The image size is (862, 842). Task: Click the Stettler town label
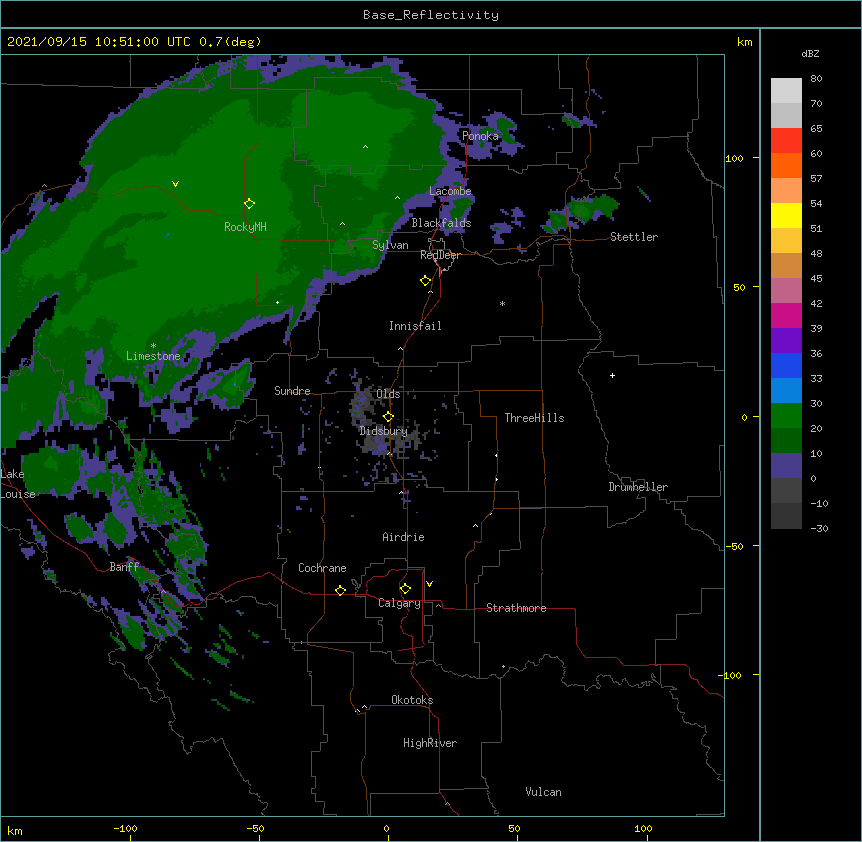[634, 237]
